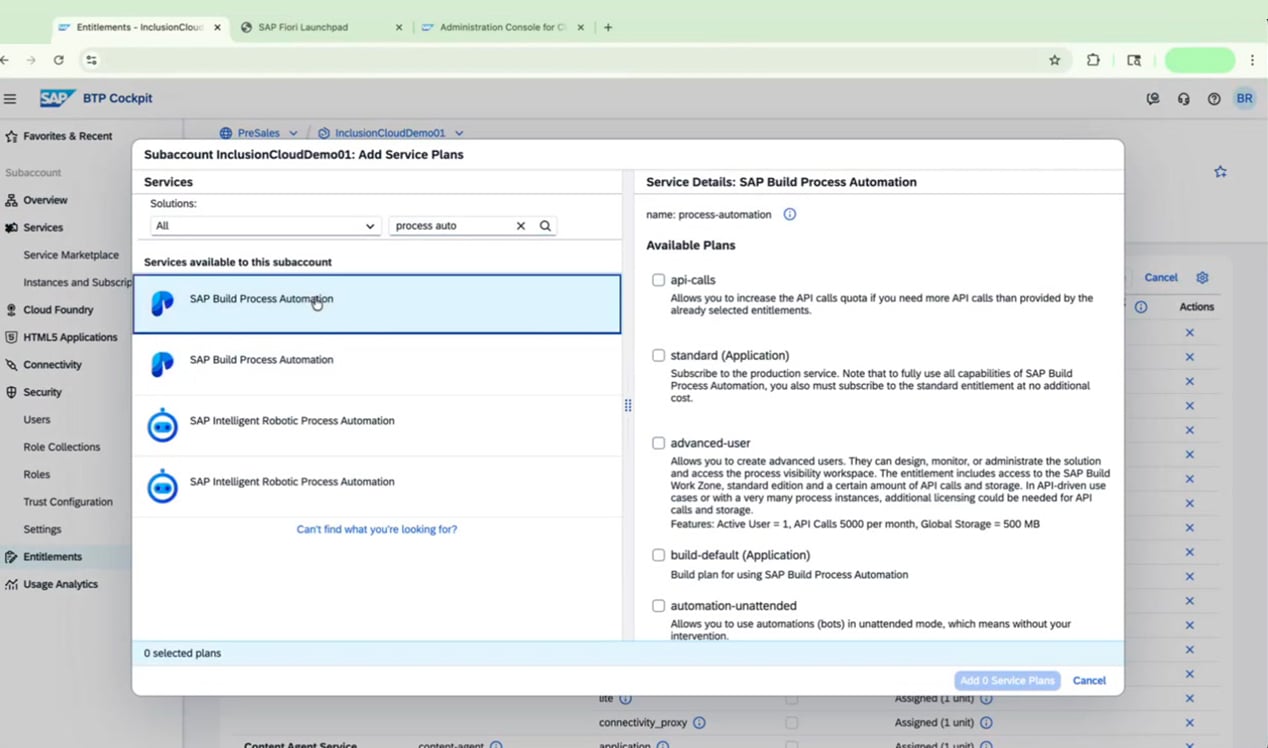Screen dimensions: 1268x748
Task: Expand the PreSales breadcrumb dropdown
Action: 293,133
